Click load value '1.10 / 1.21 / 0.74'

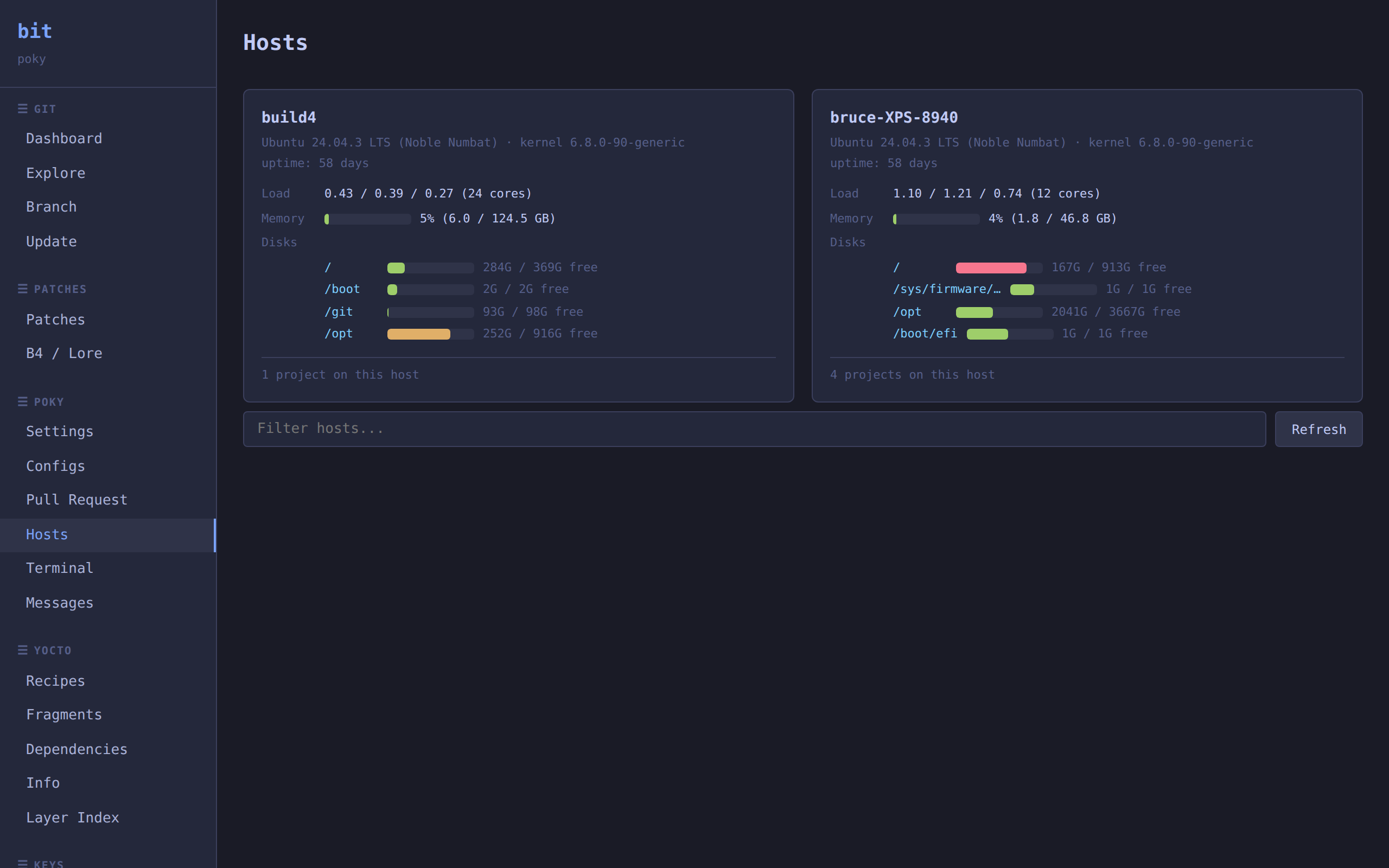(957, 194)
